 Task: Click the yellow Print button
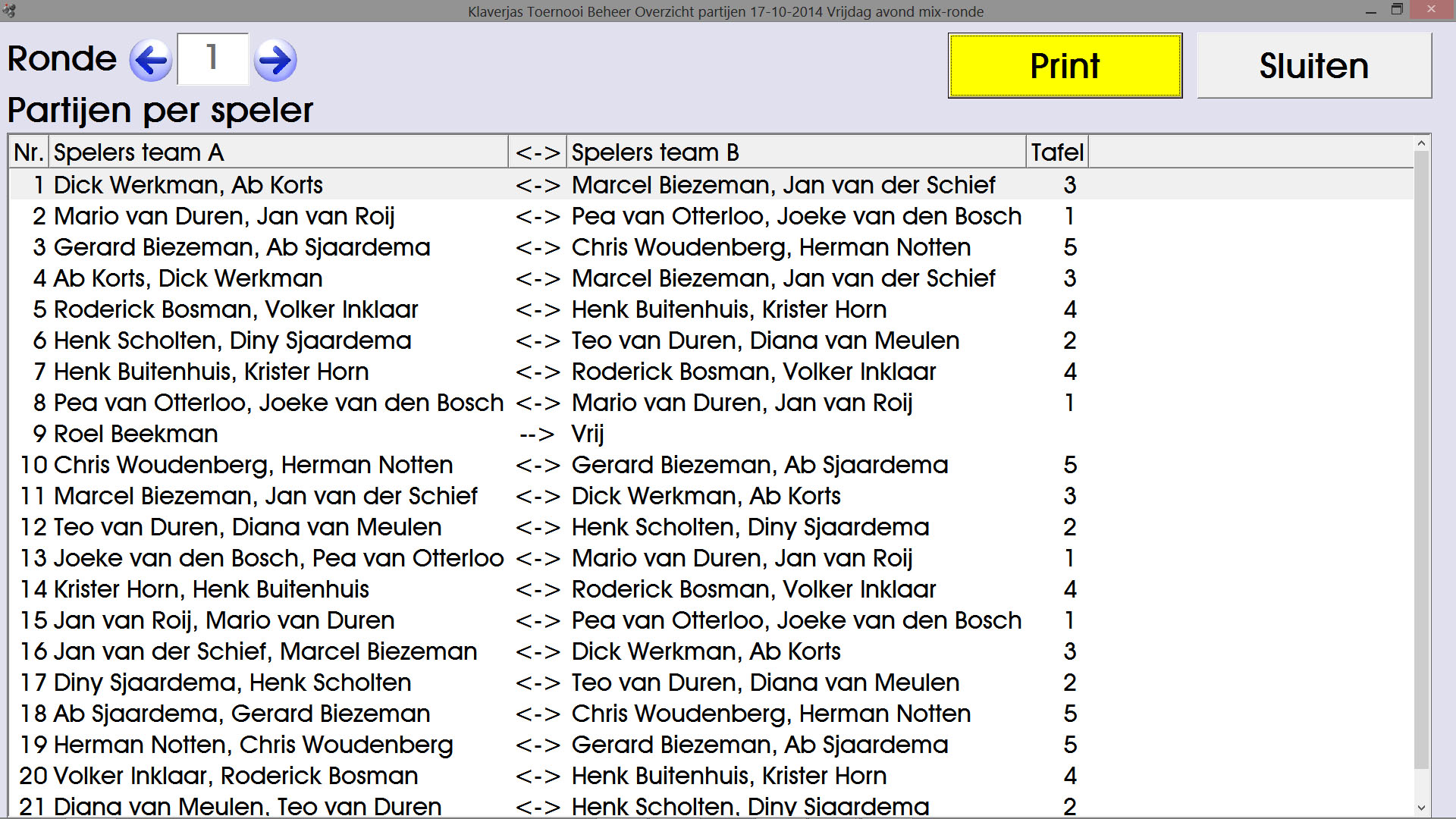point(1065,66)
